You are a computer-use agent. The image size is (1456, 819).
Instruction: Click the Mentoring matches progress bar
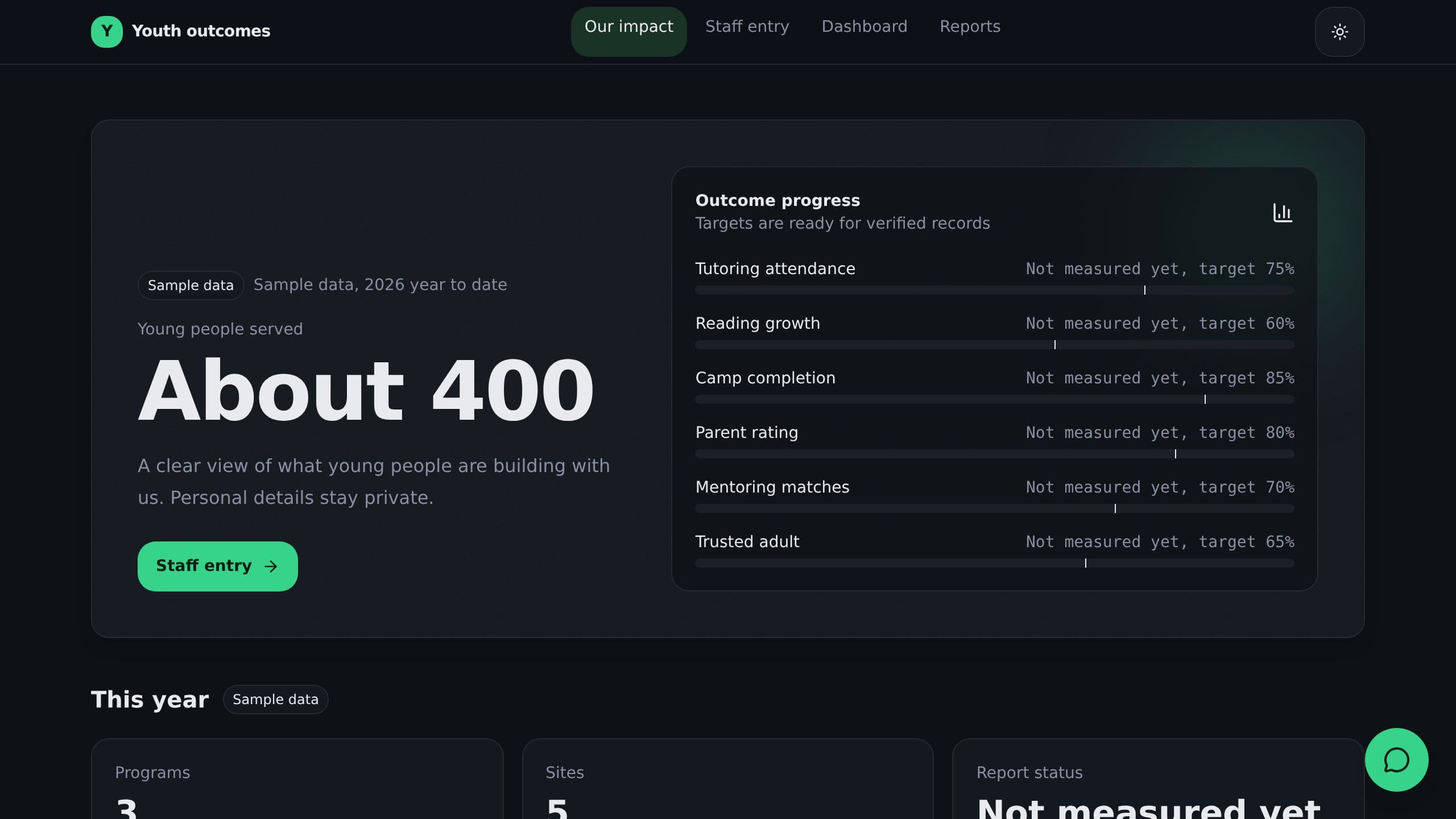coord(994,508)
